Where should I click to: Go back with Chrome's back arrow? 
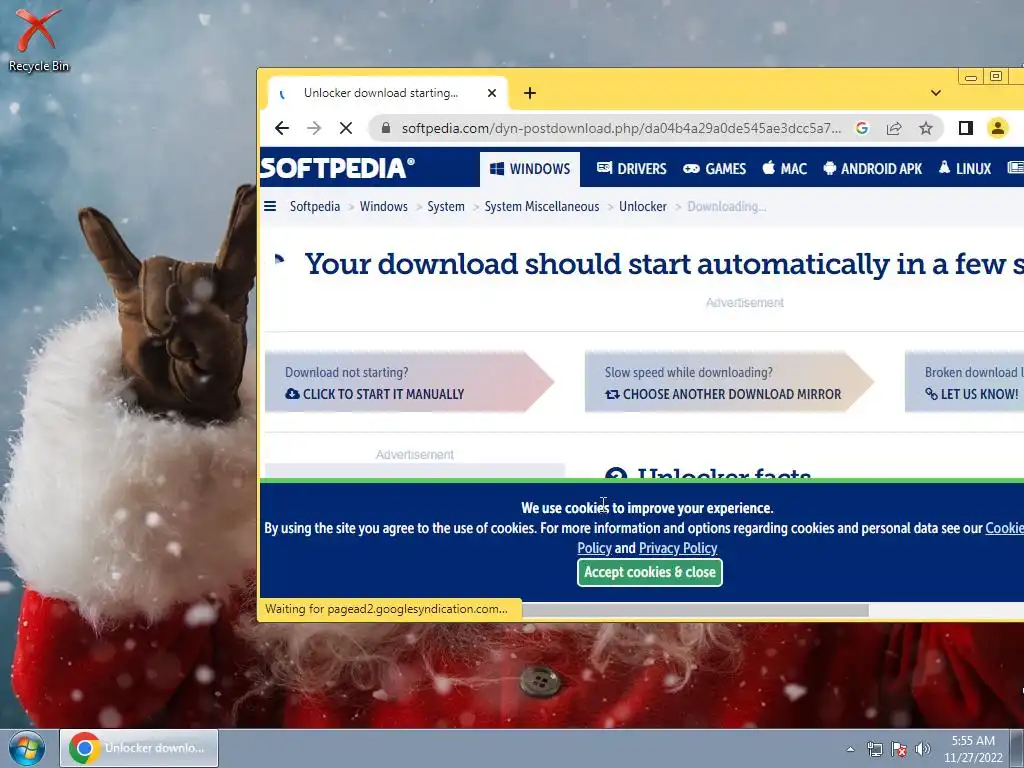coord(282,128)
